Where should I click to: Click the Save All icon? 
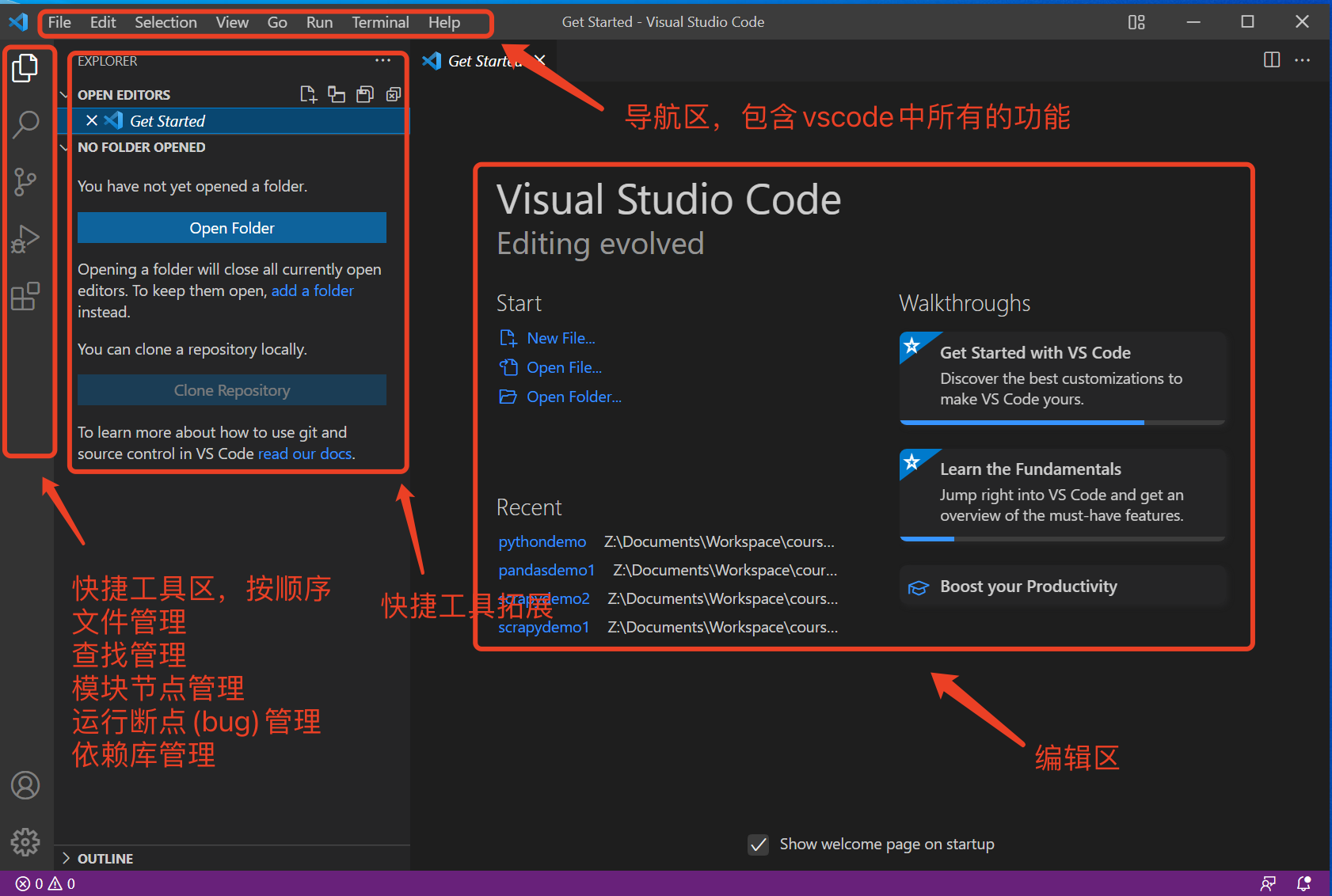click(x=365, y=95)
